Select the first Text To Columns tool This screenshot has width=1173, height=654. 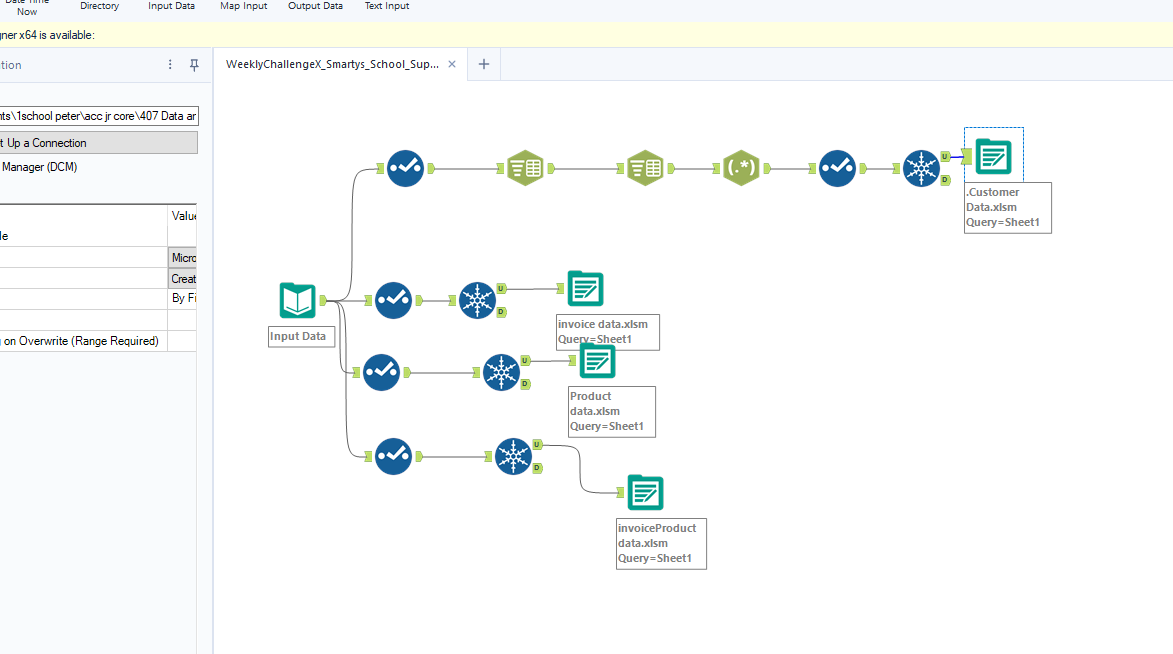click(525, 169)
